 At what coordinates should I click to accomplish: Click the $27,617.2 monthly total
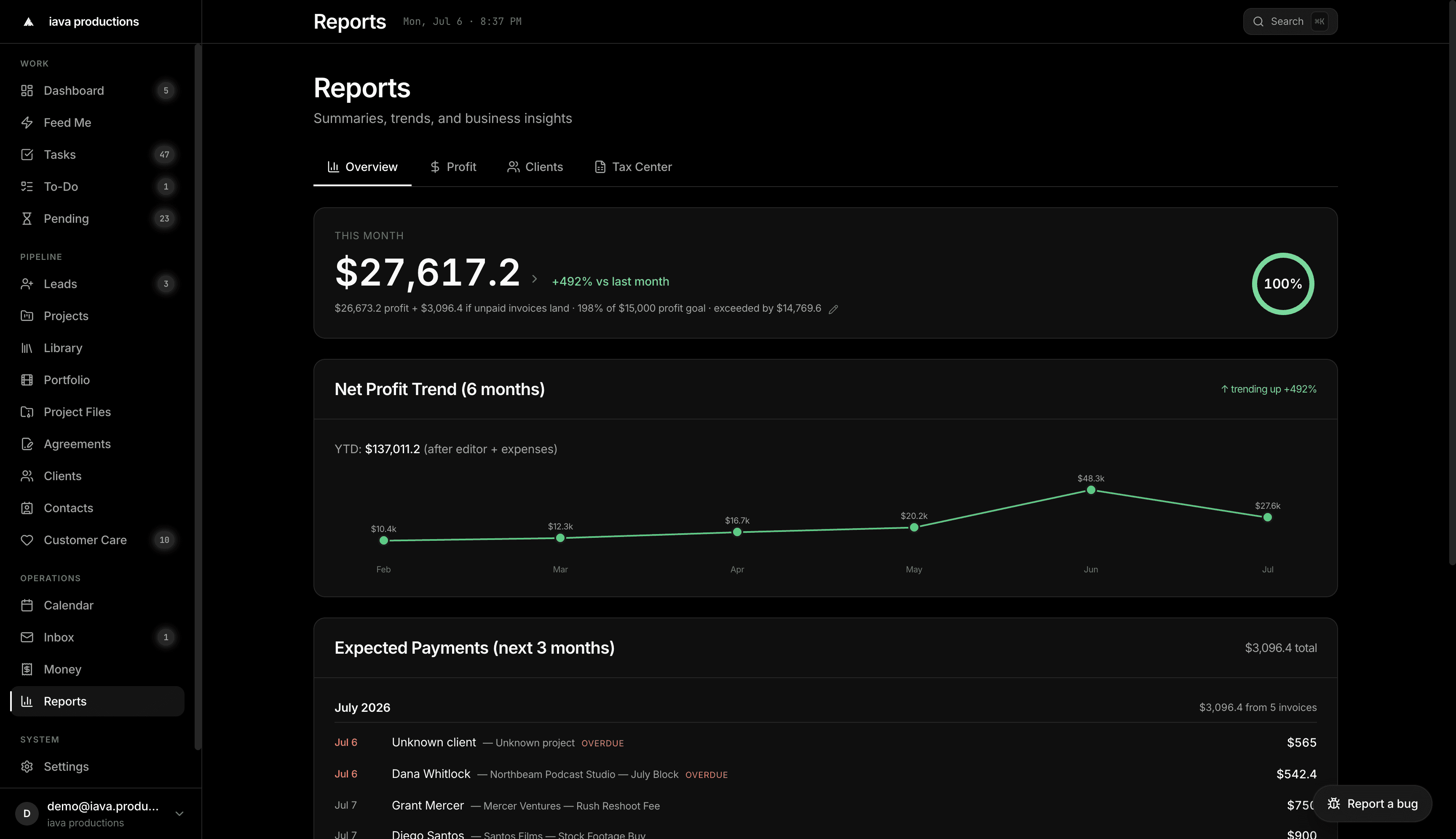pos(428,272)
